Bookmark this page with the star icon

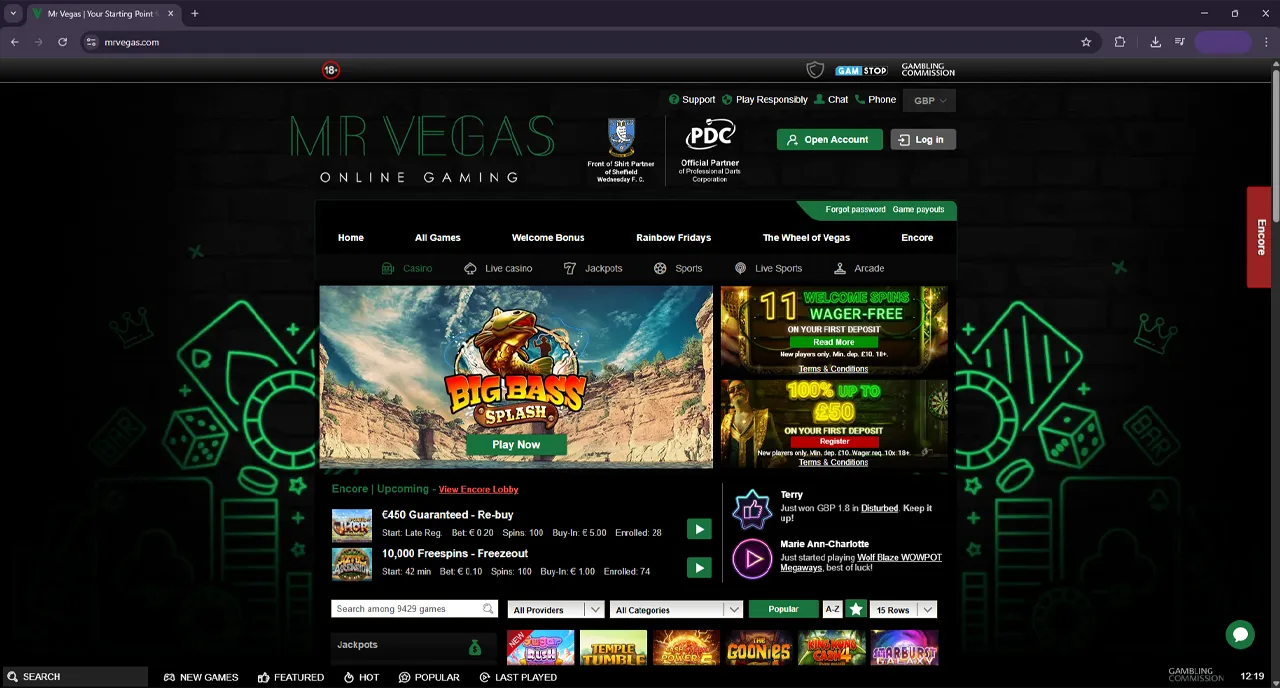[1086, 42]
